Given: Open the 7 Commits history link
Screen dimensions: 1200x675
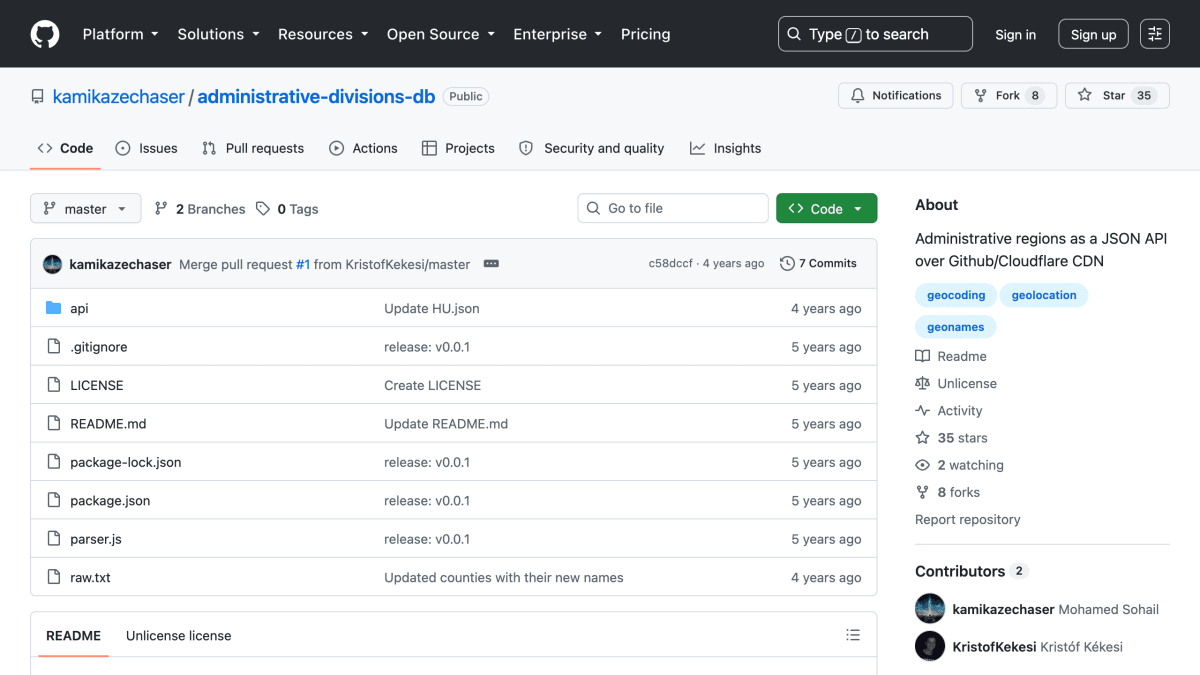Looking at the screenshot, I should pos(818,264).
